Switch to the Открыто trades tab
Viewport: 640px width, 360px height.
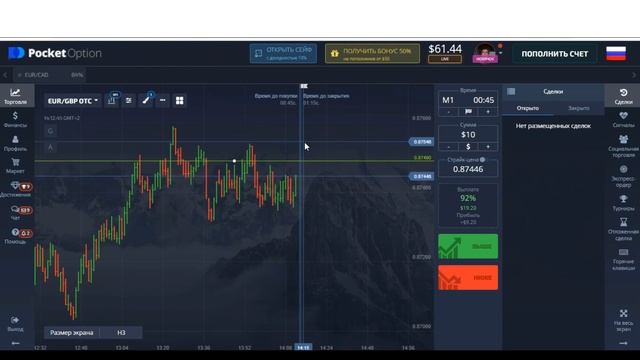tap(528, 108)
